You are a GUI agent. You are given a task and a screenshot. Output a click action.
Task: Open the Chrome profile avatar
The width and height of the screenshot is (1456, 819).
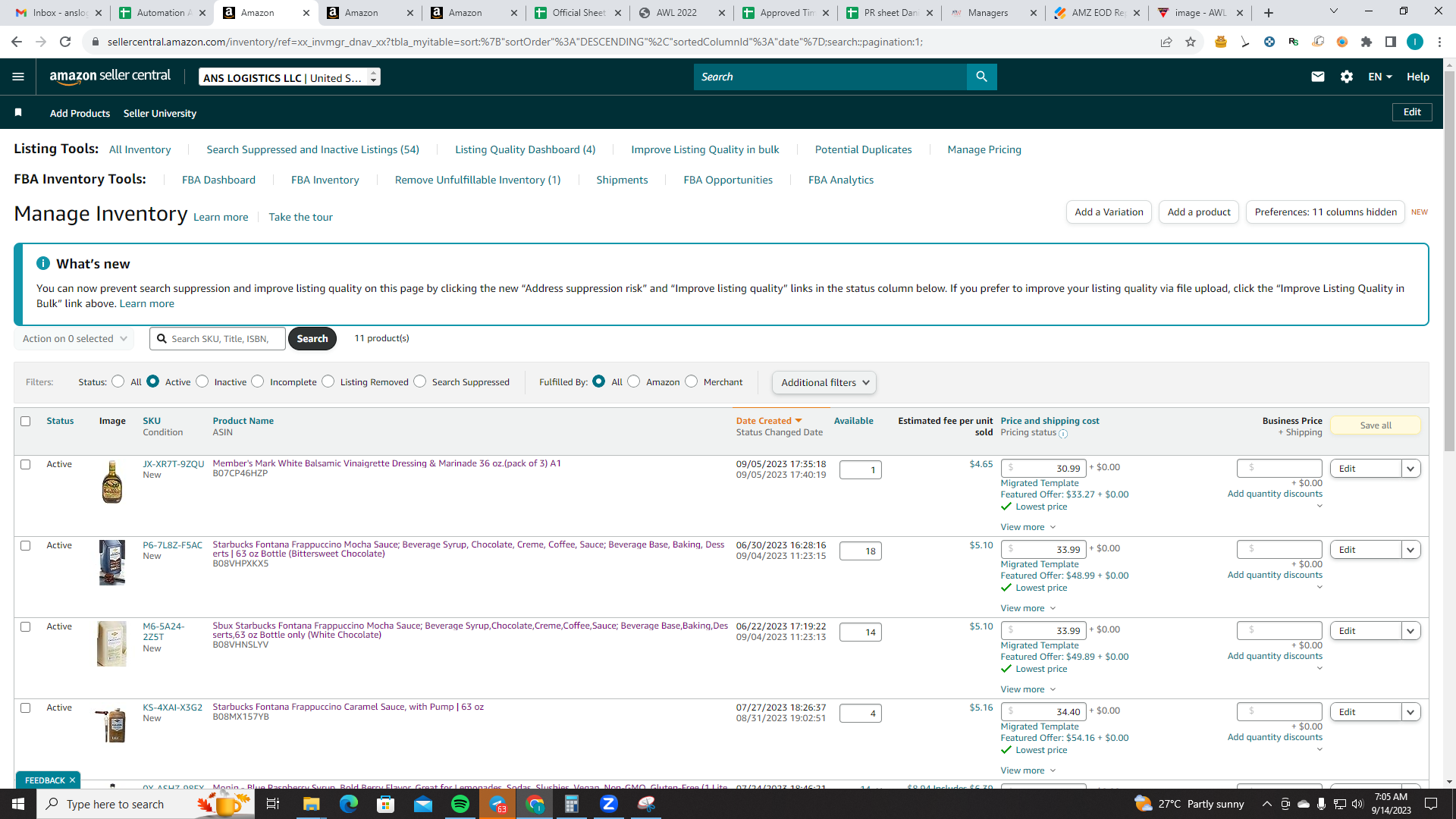1415,42
